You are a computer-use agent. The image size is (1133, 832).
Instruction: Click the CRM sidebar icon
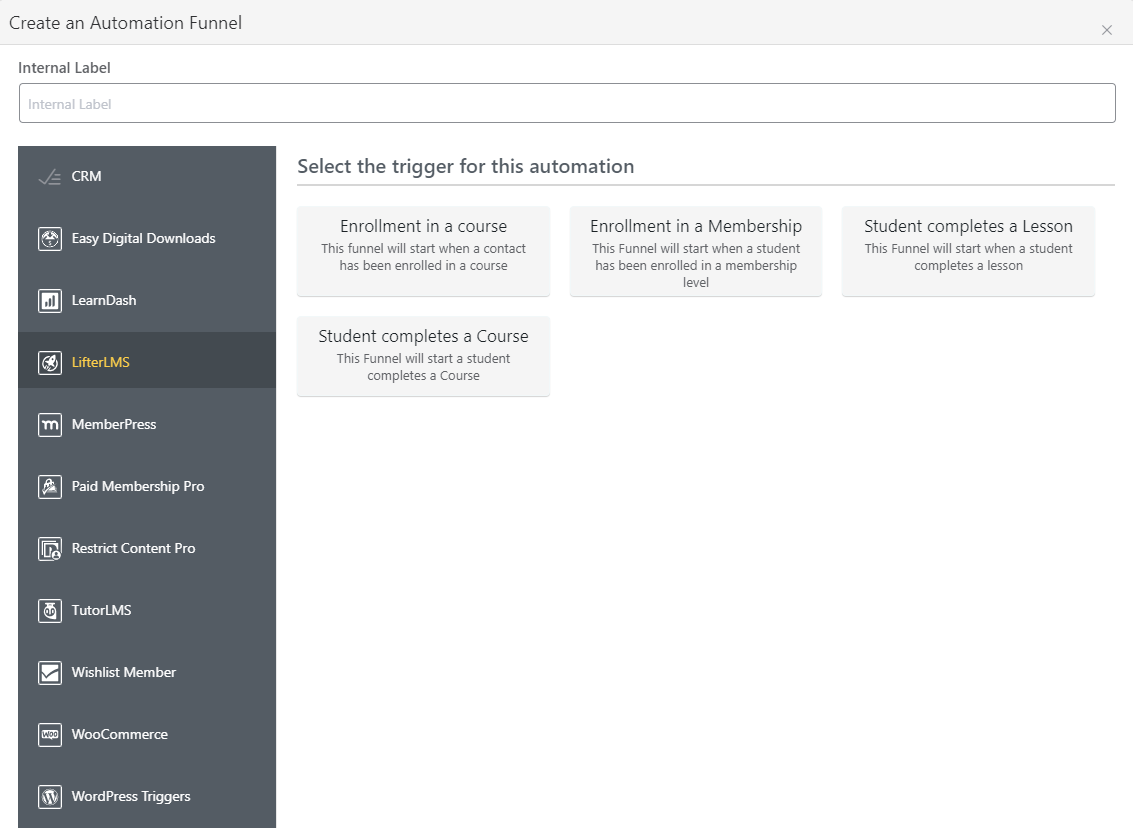[51, 176]
